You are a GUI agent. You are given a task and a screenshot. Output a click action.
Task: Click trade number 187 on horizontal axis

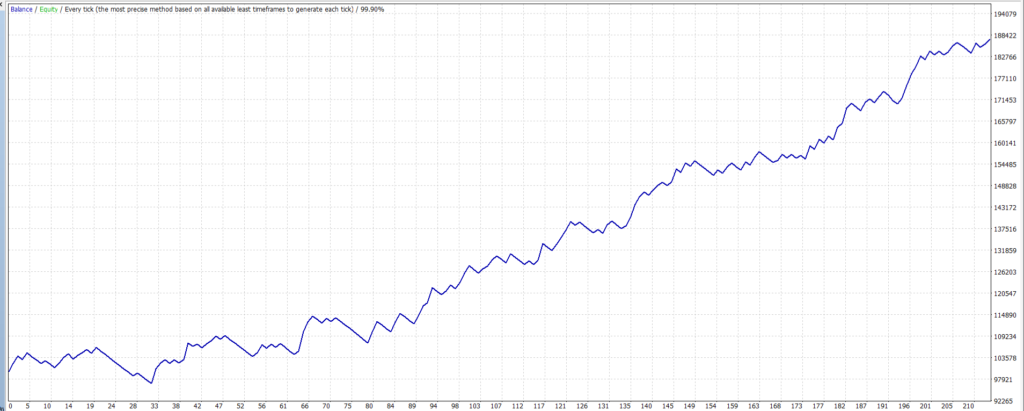point(861,406)
